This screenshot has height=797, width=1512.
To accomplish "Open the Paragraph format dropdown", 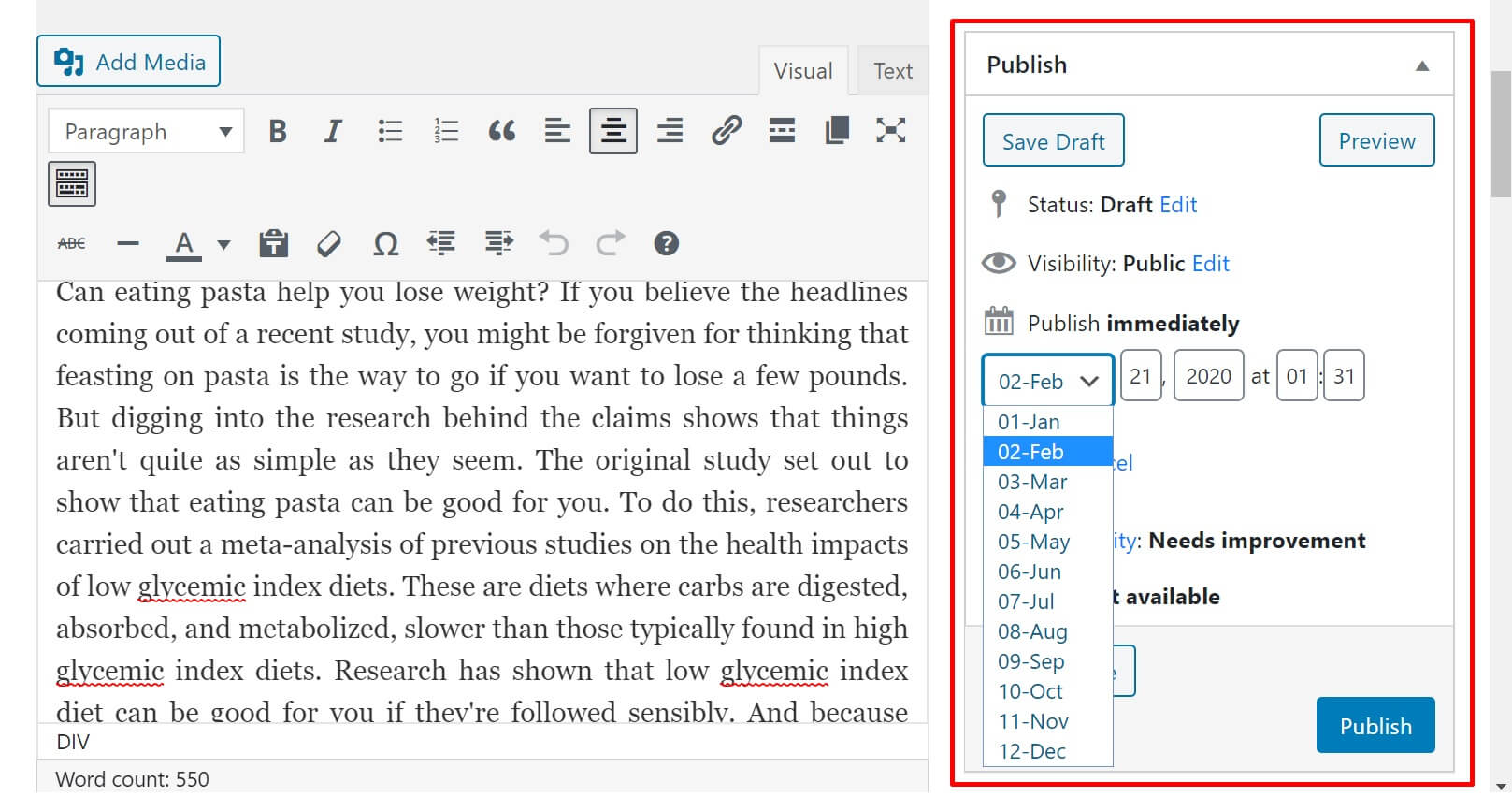I will pos(146,132).
